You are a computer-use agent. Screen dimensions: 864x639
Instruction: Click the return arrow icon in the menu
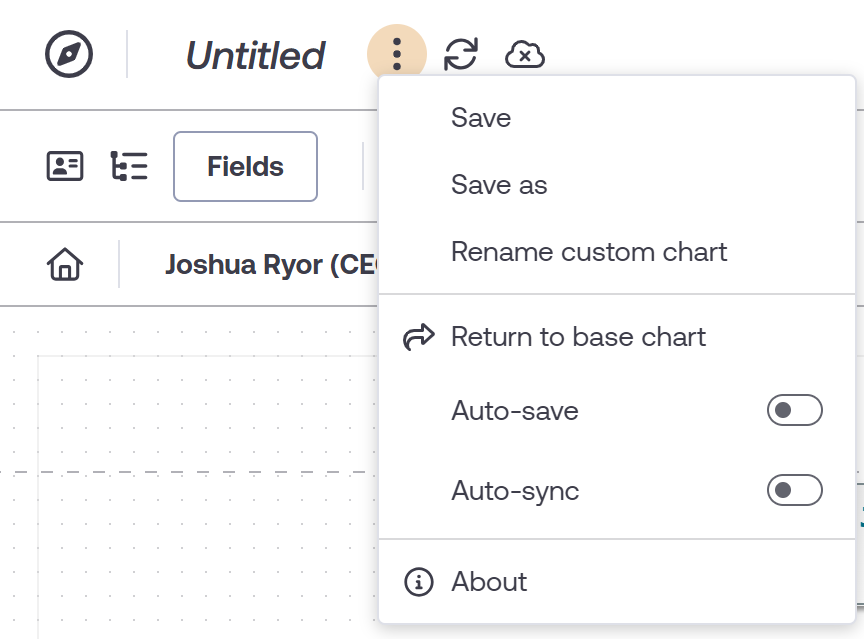pyautogui.click(x=419, y=336)
